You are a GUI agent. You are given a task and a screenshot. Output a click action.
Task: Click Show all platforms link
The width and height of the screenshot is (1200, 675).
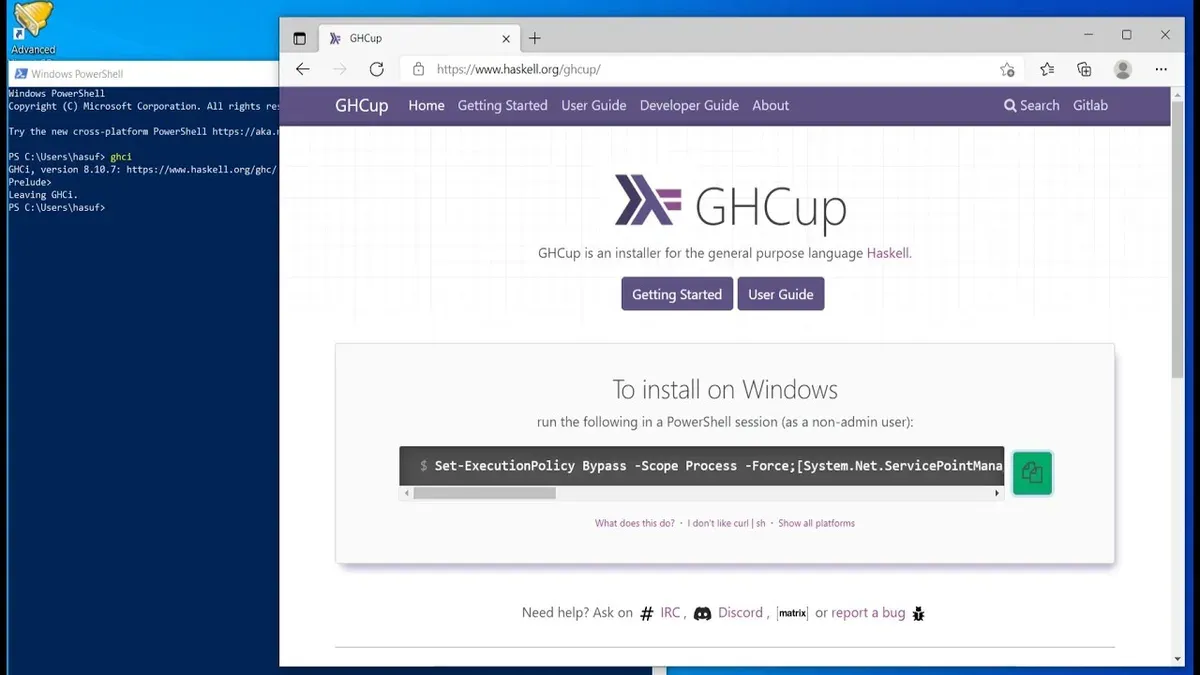[x=817, y=523]
